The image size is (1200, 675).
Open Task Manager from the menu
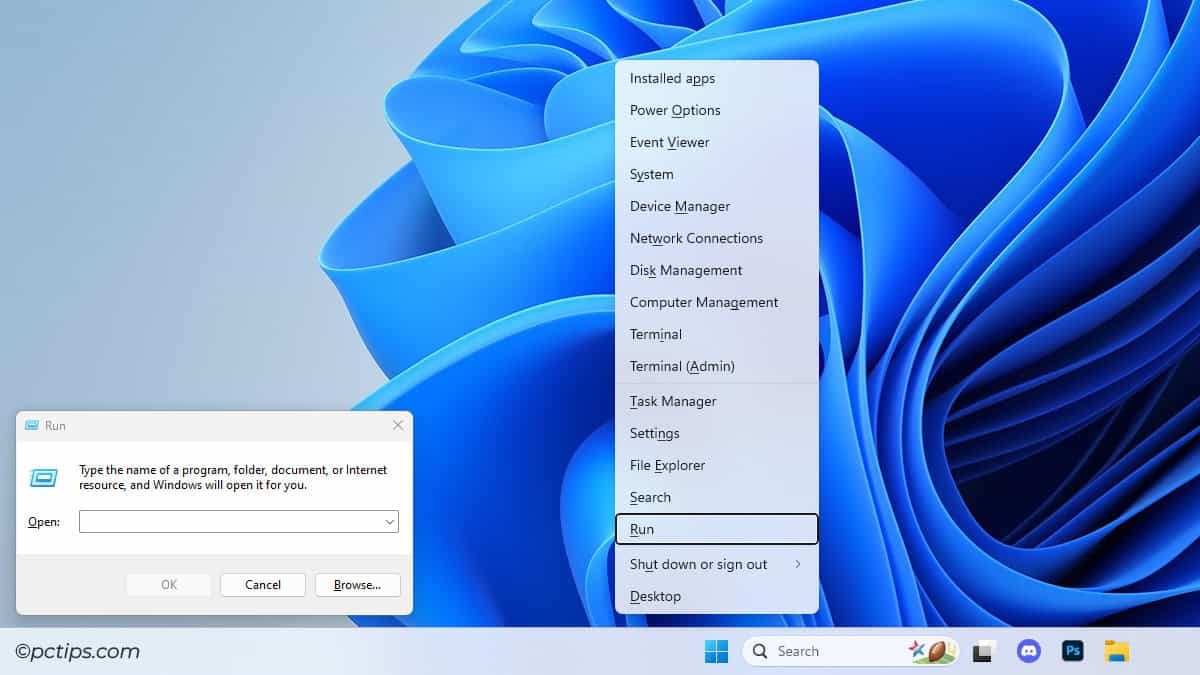672,401
